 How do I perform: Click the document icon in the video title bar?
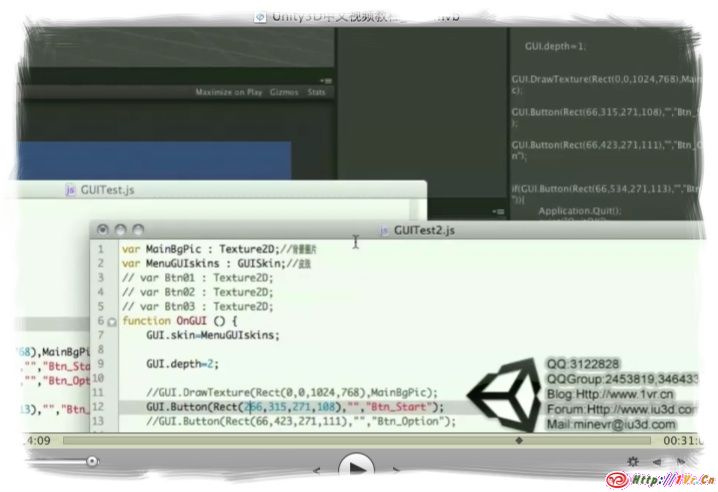pyautogui.click(x=259, y=17)
